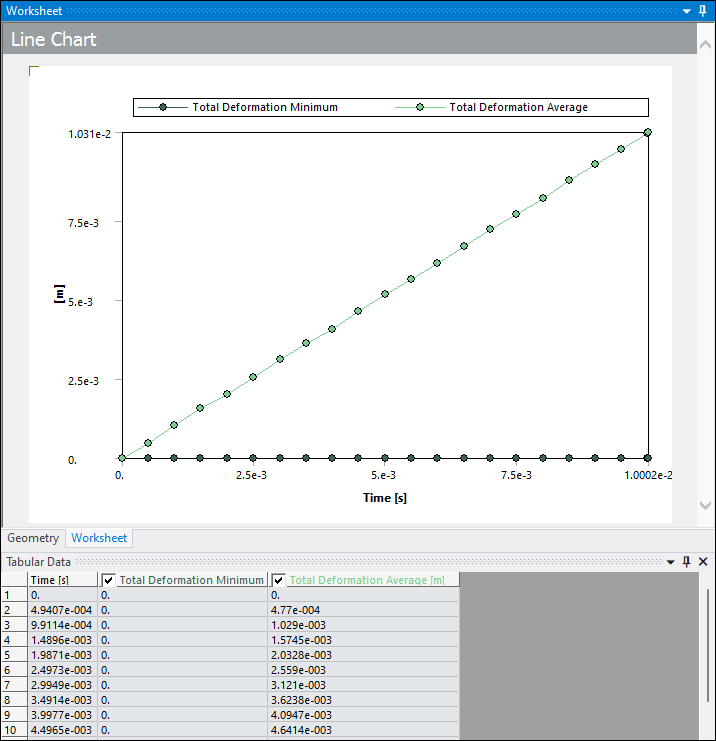Click the average value 4.6414e-003
Viewport: 716px width, 741px height.
click(x=363, y=730)
